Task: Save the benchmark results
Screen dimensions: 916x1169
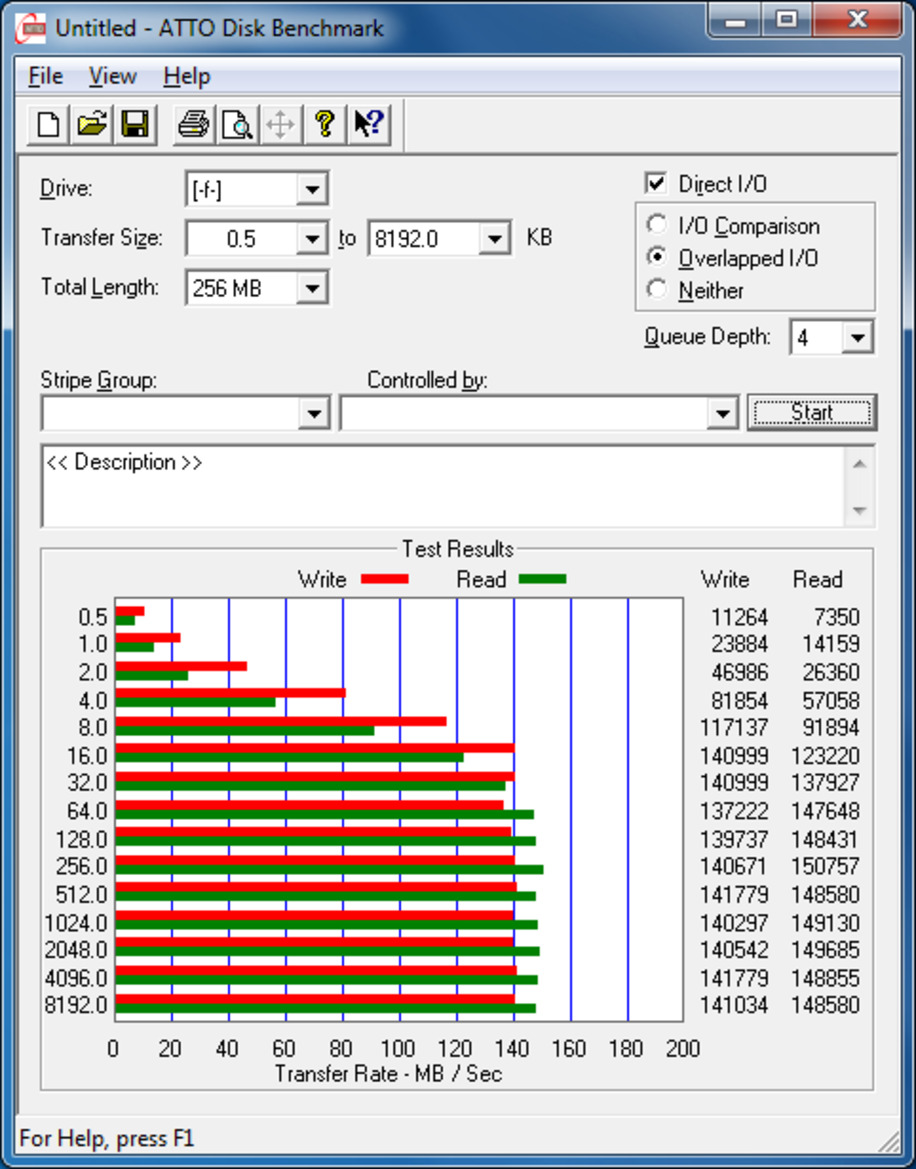Action: tap(135, 124)
